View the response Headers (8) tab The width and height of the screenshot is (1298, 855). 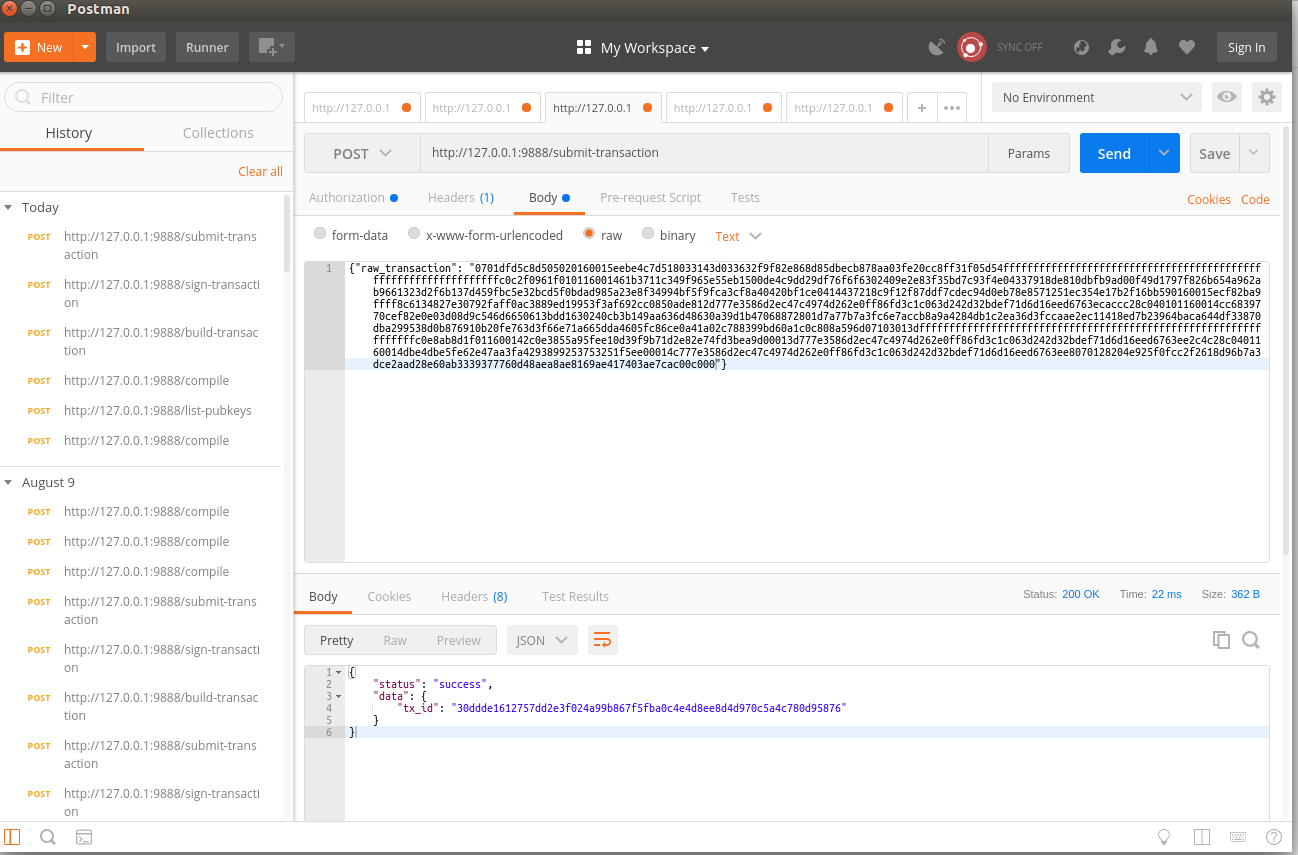(x=474, y=596)
